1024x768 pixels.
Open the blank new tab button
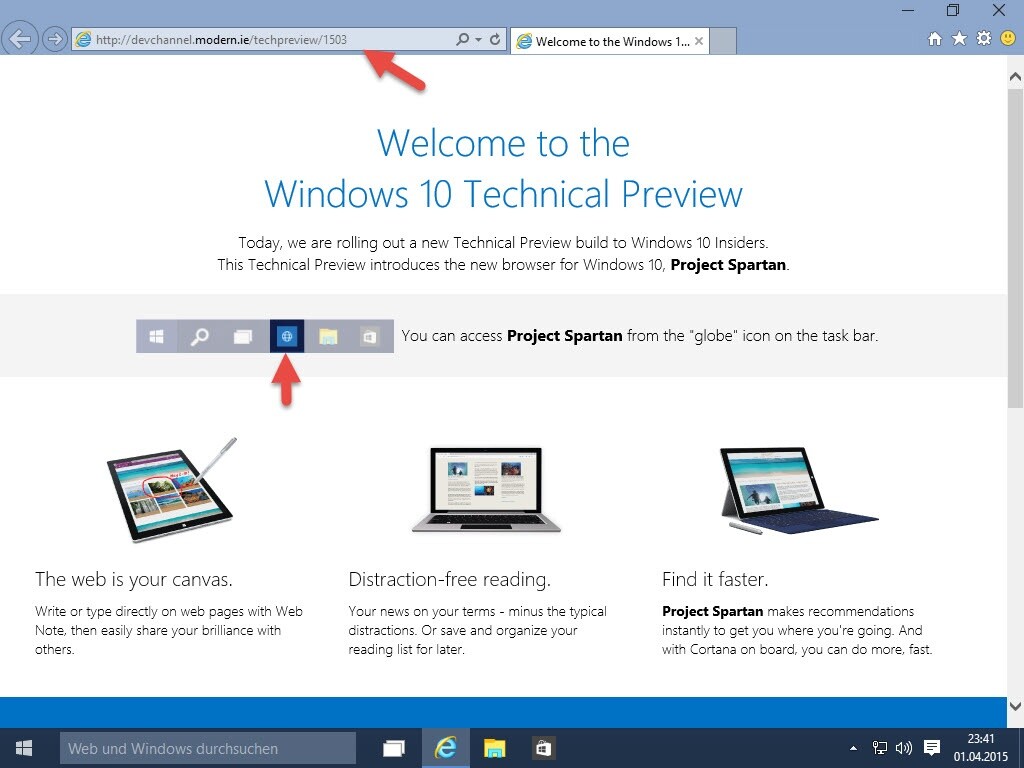(x=724, y=42)
